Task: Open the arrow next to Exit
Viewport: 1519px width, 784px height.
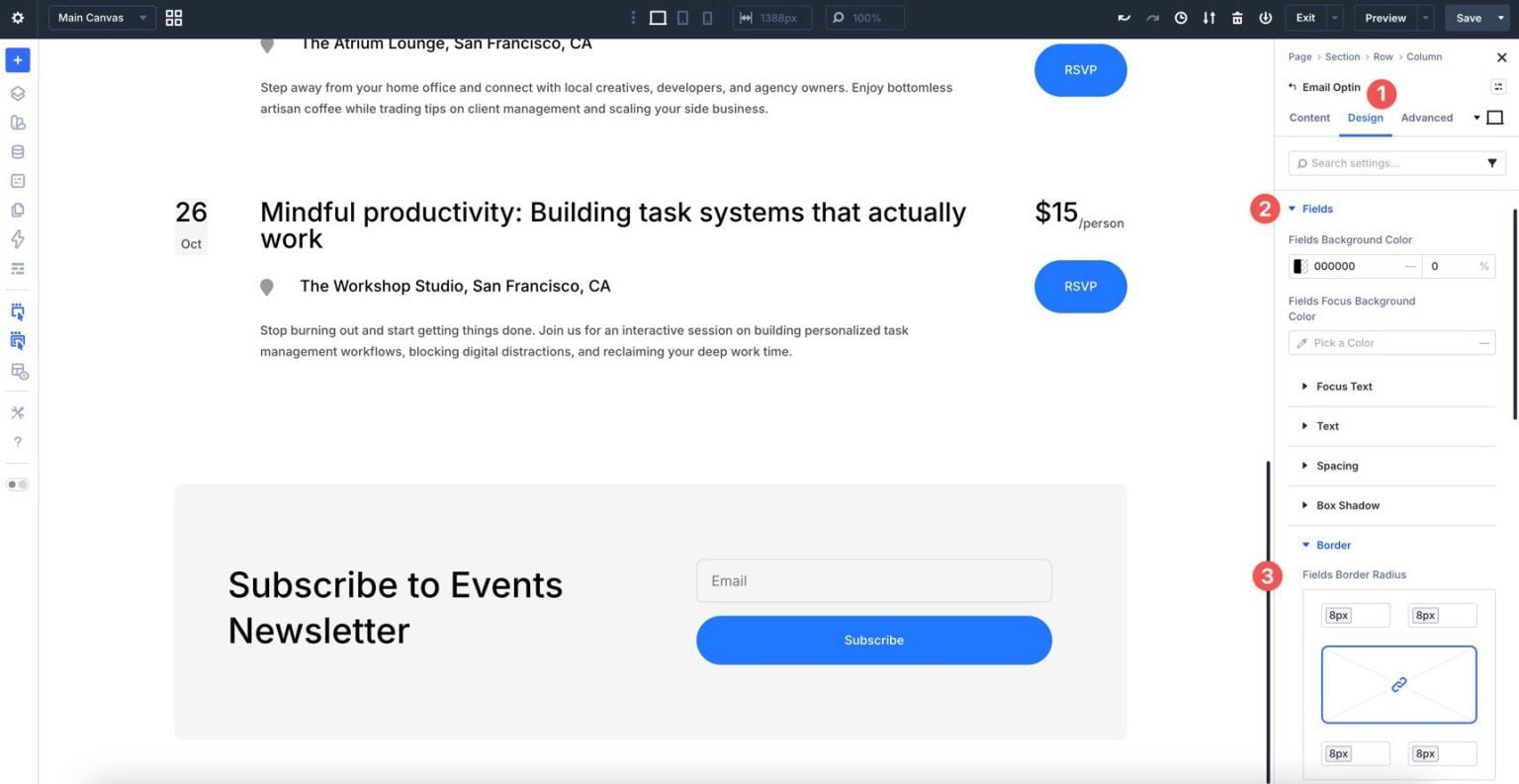Action: 1335,18
